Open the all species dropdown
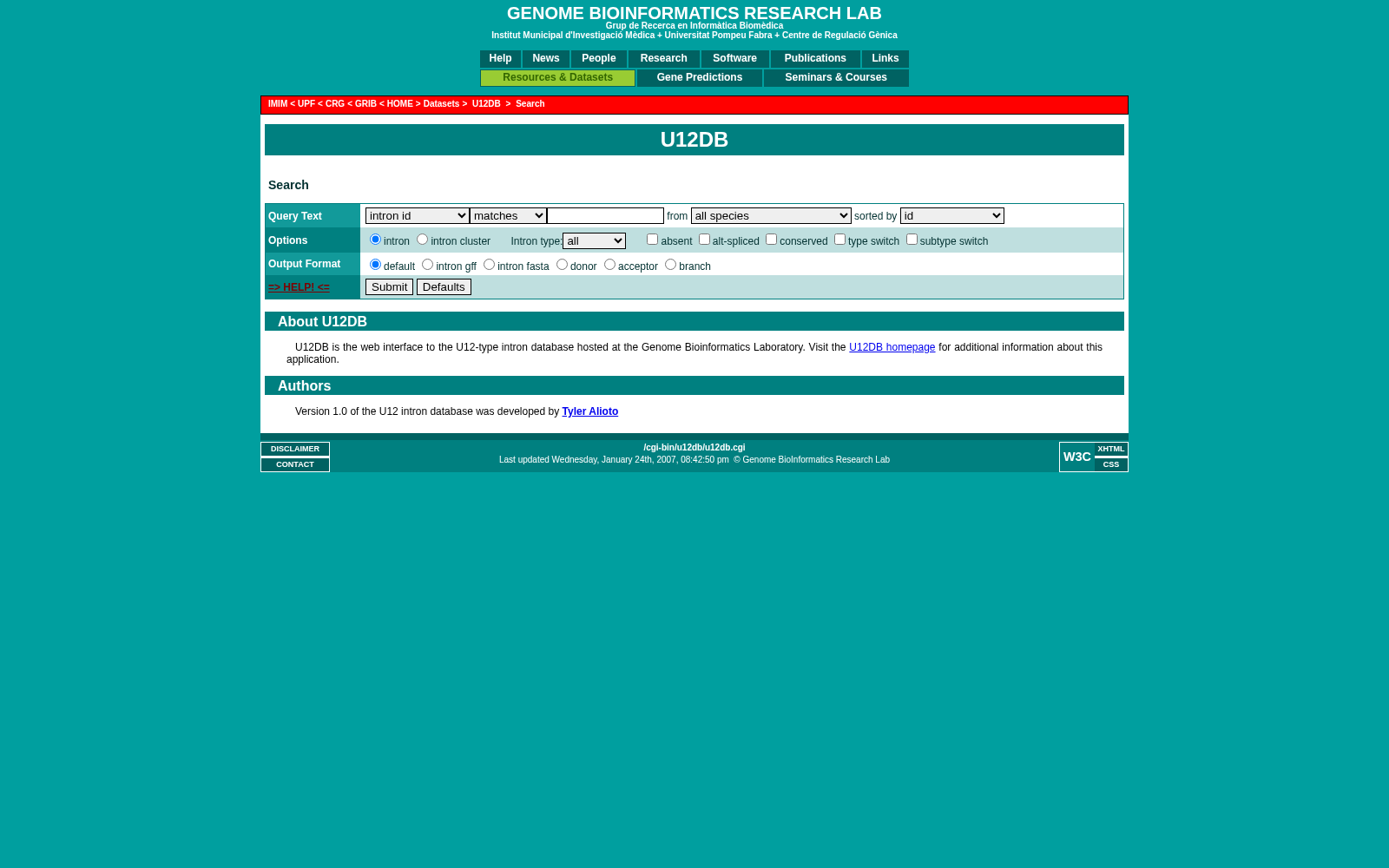This screenshot has width=1389, height=868. pos(771,216)
